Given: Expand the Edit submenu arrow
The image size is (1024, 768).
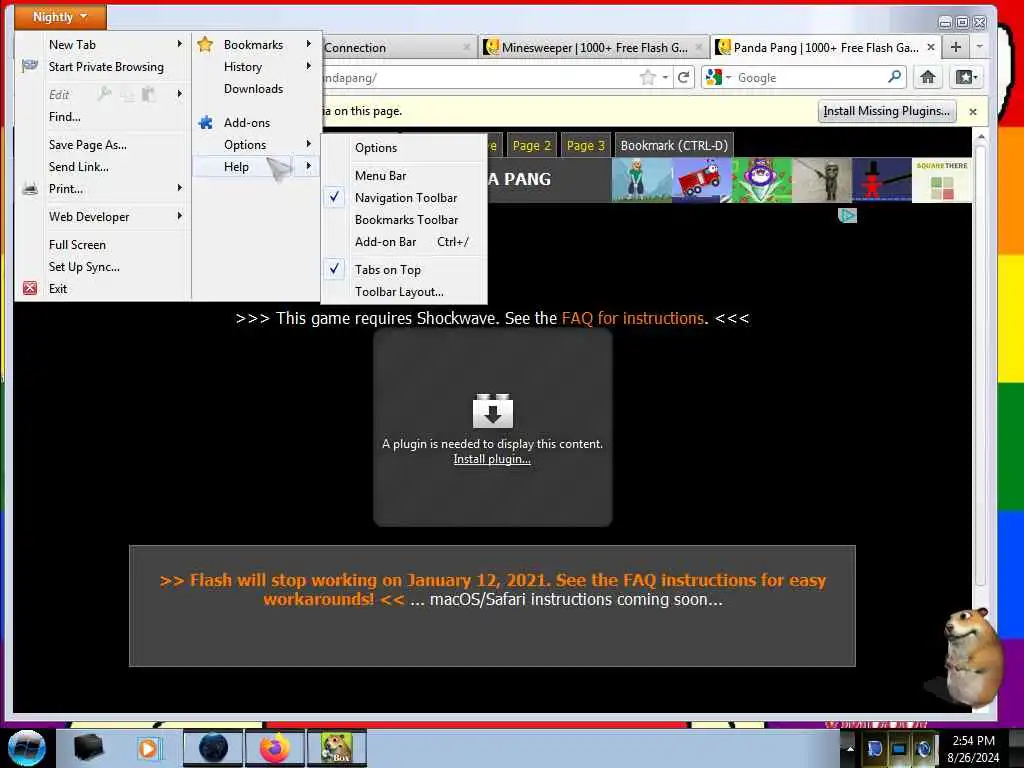Looking at the screenshot, I should tap(179, 94).
